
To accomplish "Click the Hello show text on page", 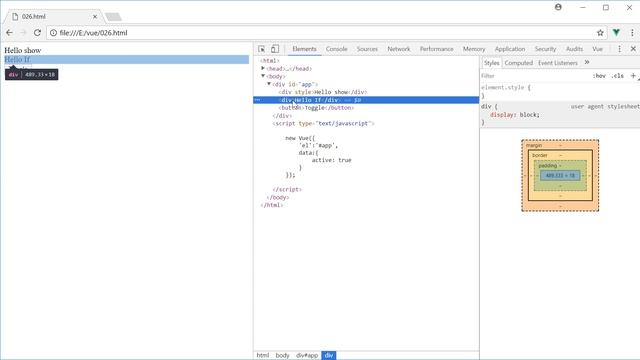I will point(23,51).
